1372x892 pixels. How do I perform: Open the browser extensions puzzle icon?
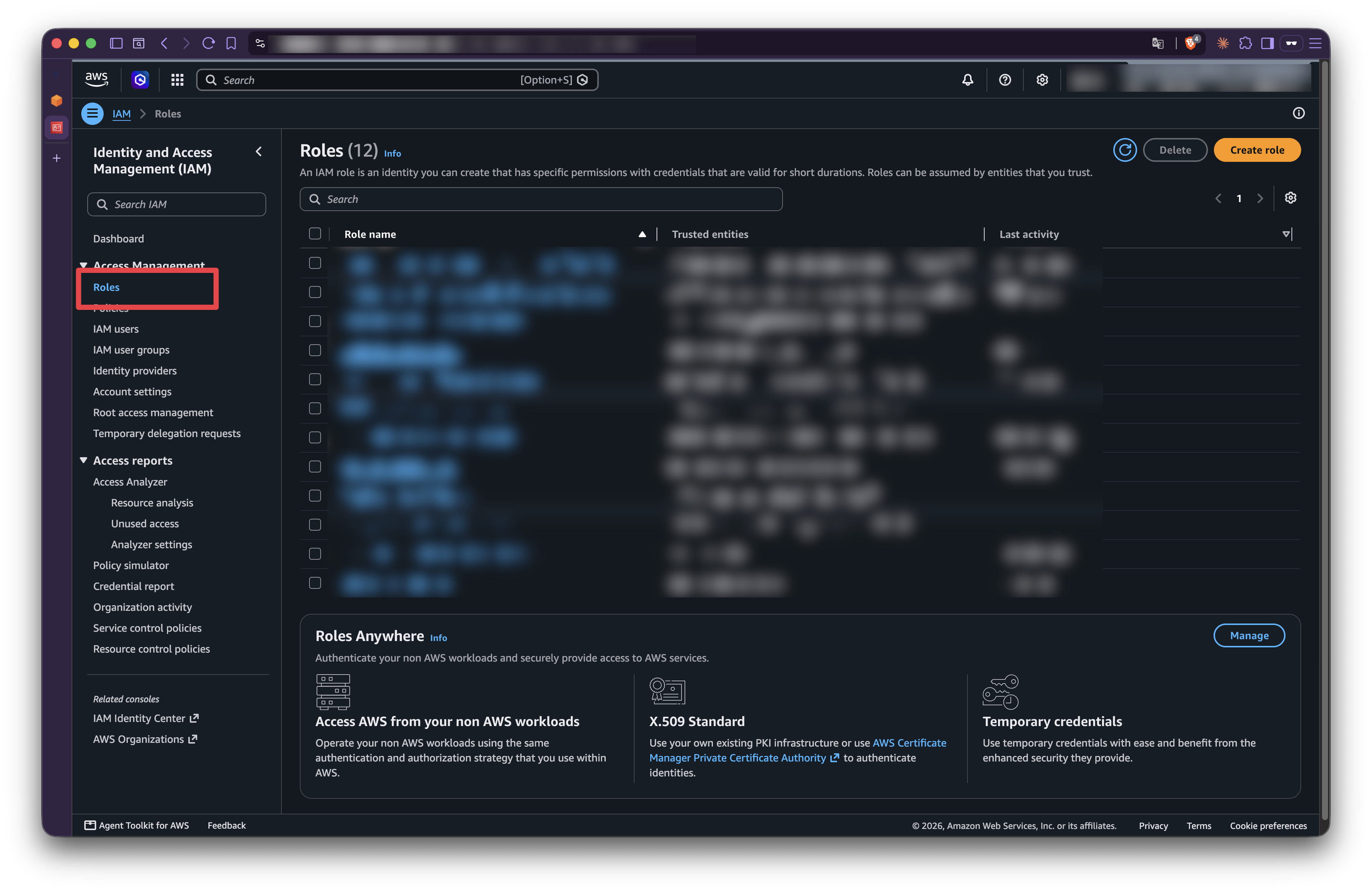tap(1245, 43)
